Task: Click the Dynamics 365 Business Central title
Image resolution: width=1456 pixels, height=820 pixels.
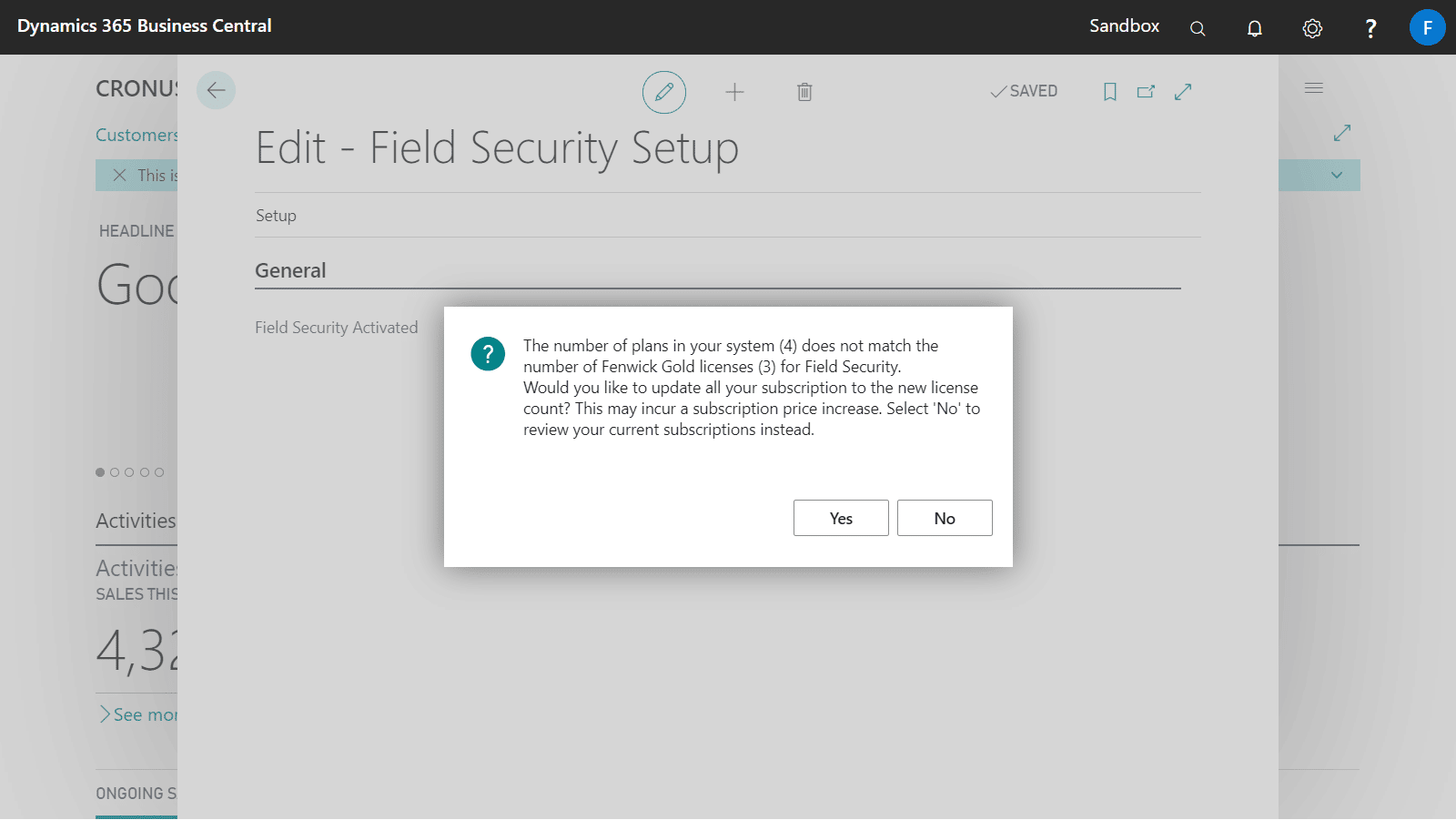Action: tap(144, 25)
